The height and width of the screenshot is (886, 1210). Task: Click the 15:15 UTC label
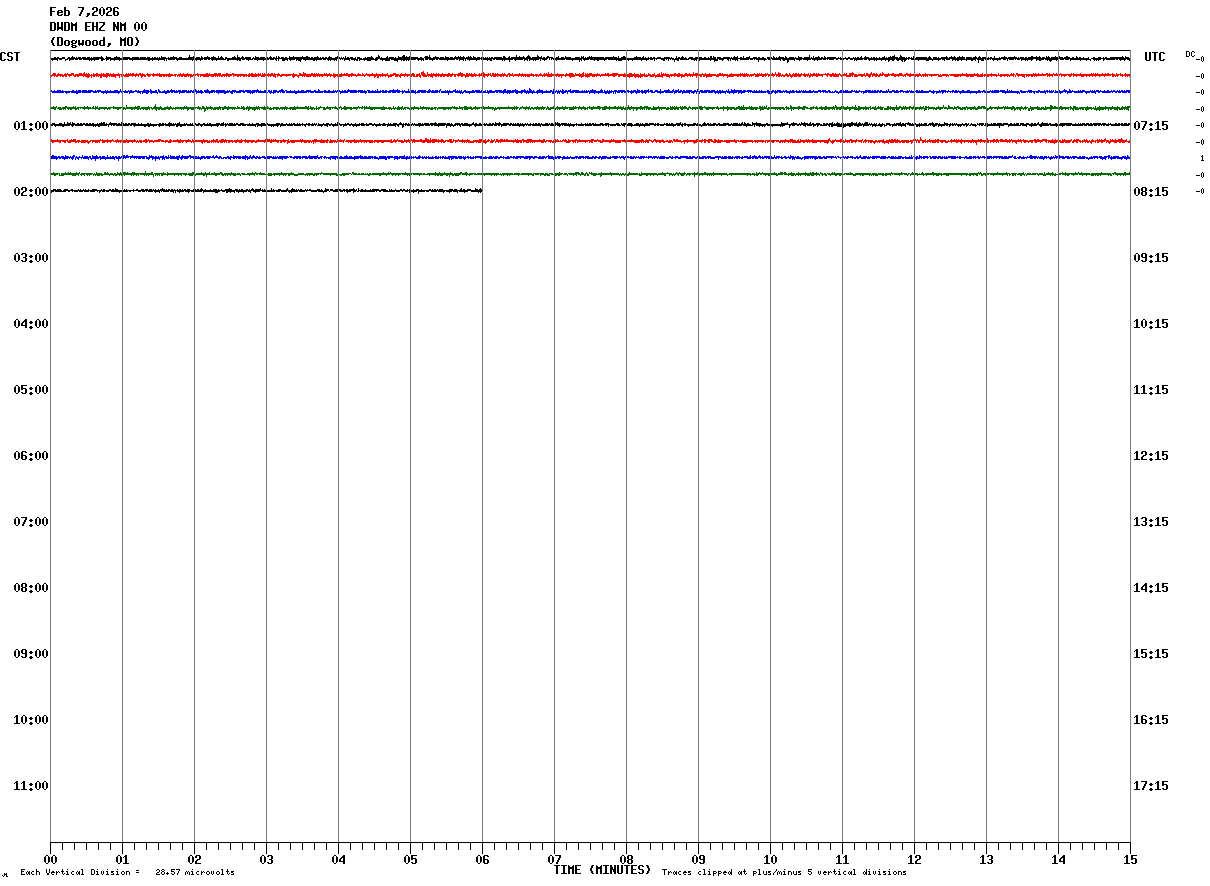tap(1151, 654)
